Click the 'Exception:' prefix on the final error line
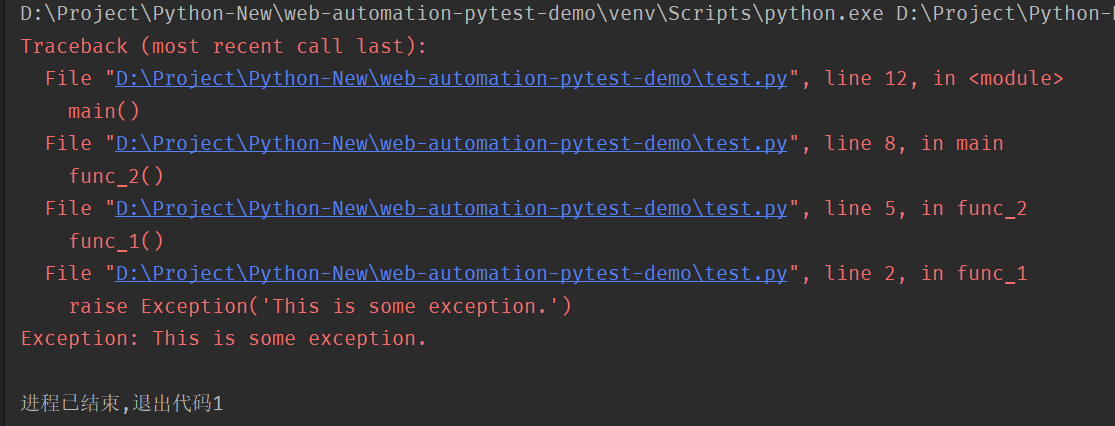The image size is (1115, 426). [80, 339]
